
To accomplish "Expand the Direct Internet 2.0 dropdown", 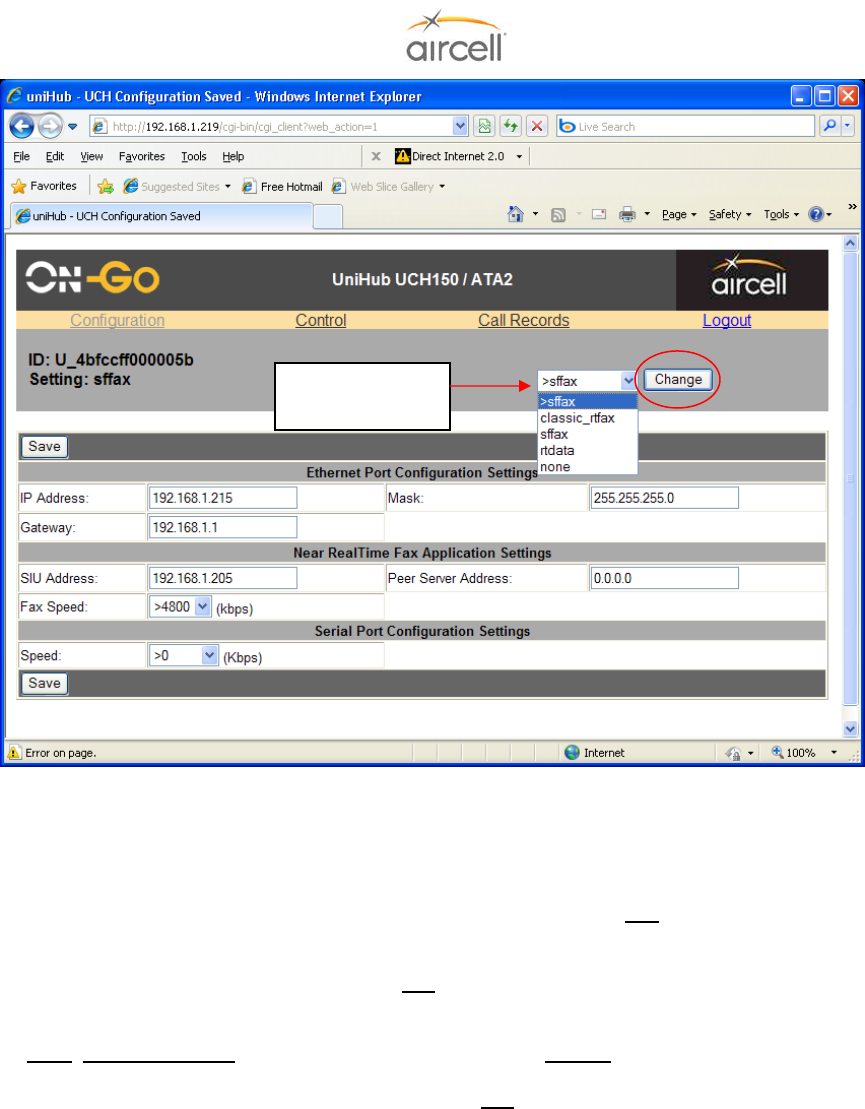I will point(519,156).
